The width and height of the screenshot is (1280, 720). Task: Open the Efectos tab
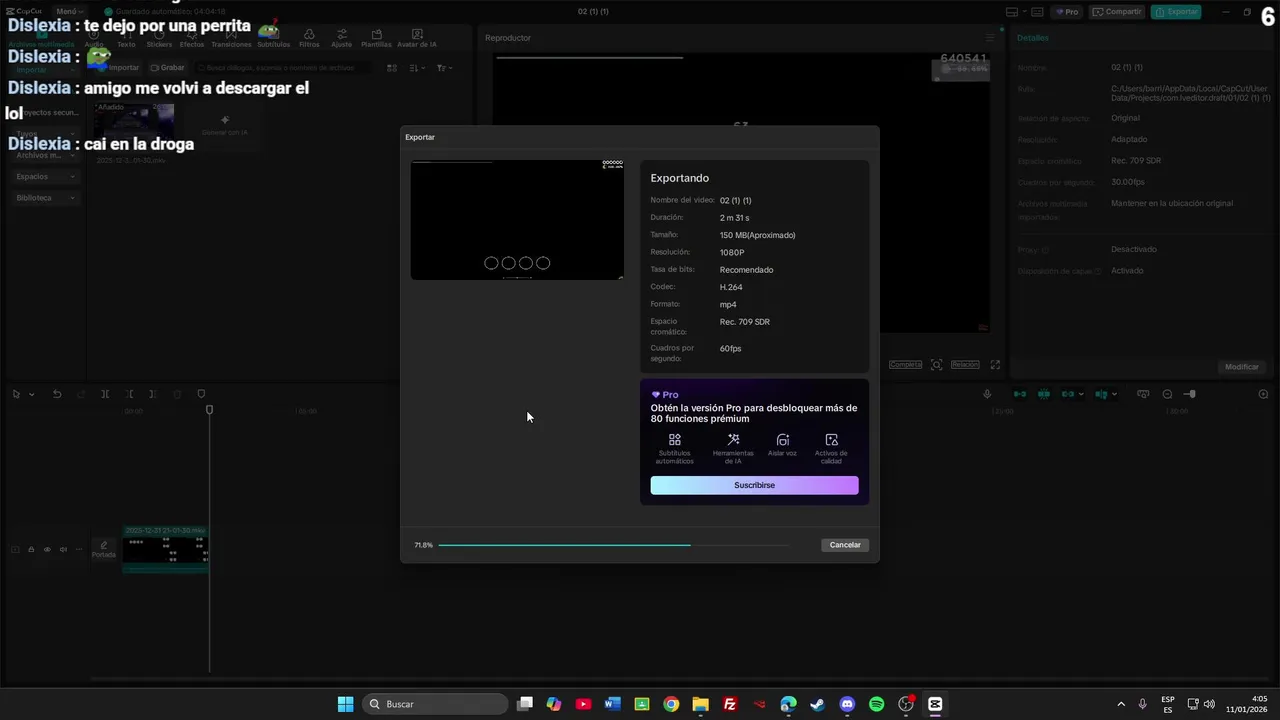point(192,39)
